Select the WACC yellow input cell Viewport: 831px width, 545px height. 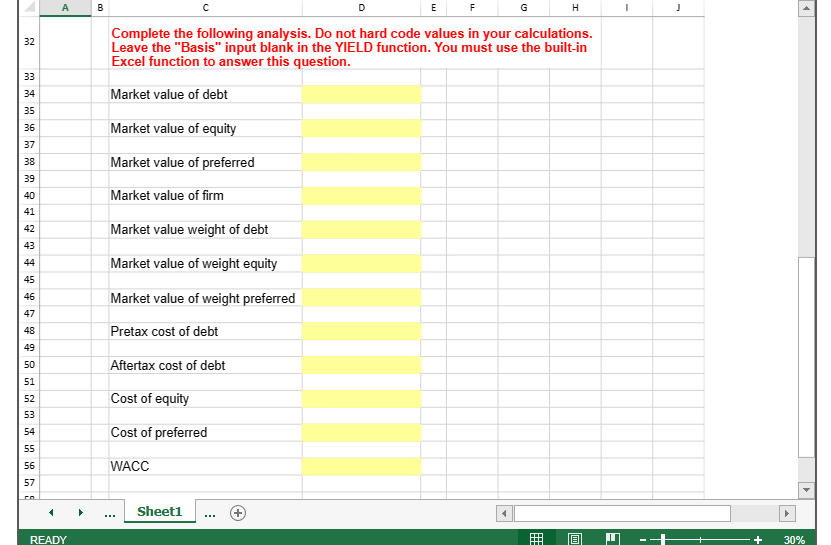(x=361, y=467)
